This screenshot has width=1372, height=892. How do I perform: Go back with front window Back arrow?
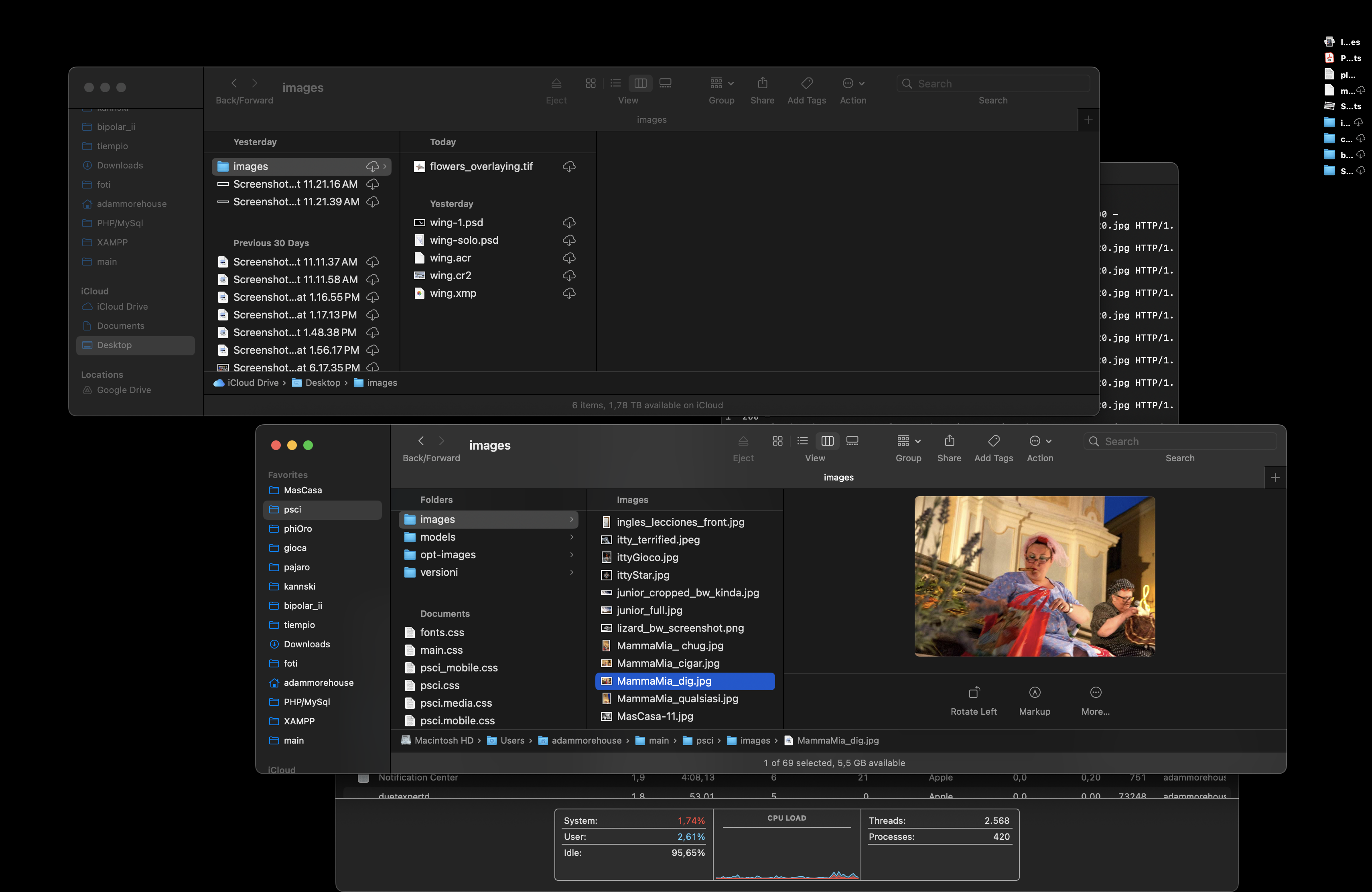421,441
